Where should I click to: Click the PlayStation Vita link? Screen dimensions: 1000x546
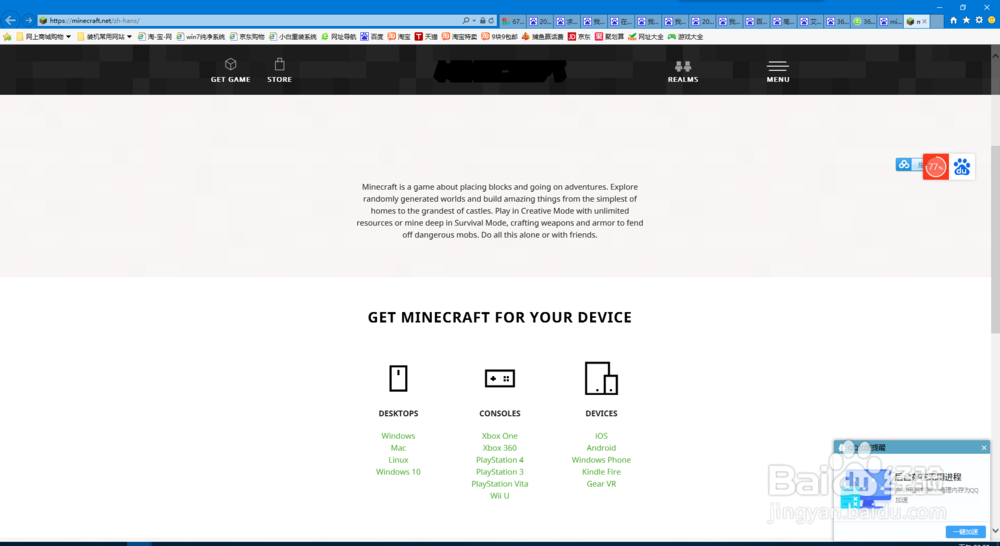(499, 484)
